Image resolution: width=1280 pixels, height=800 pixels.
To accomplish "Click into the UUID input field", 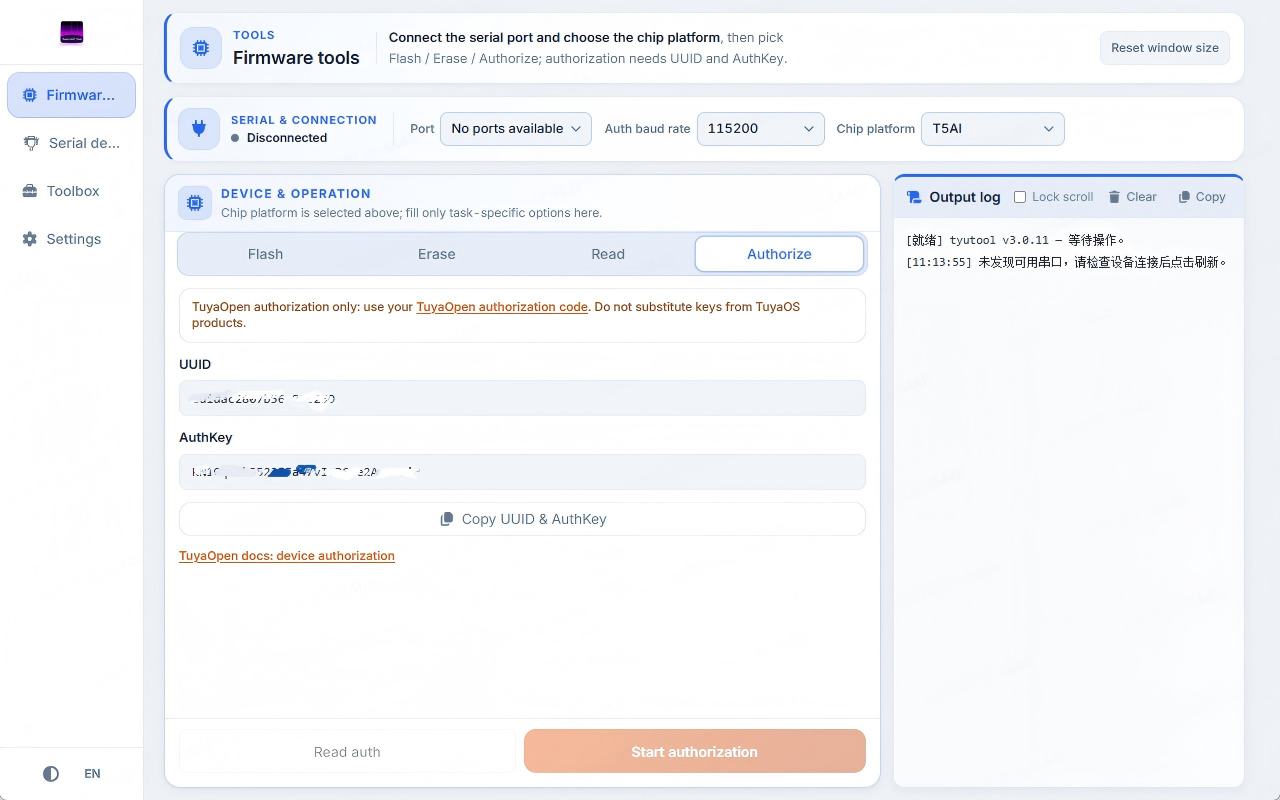I will tap(522, 398).
